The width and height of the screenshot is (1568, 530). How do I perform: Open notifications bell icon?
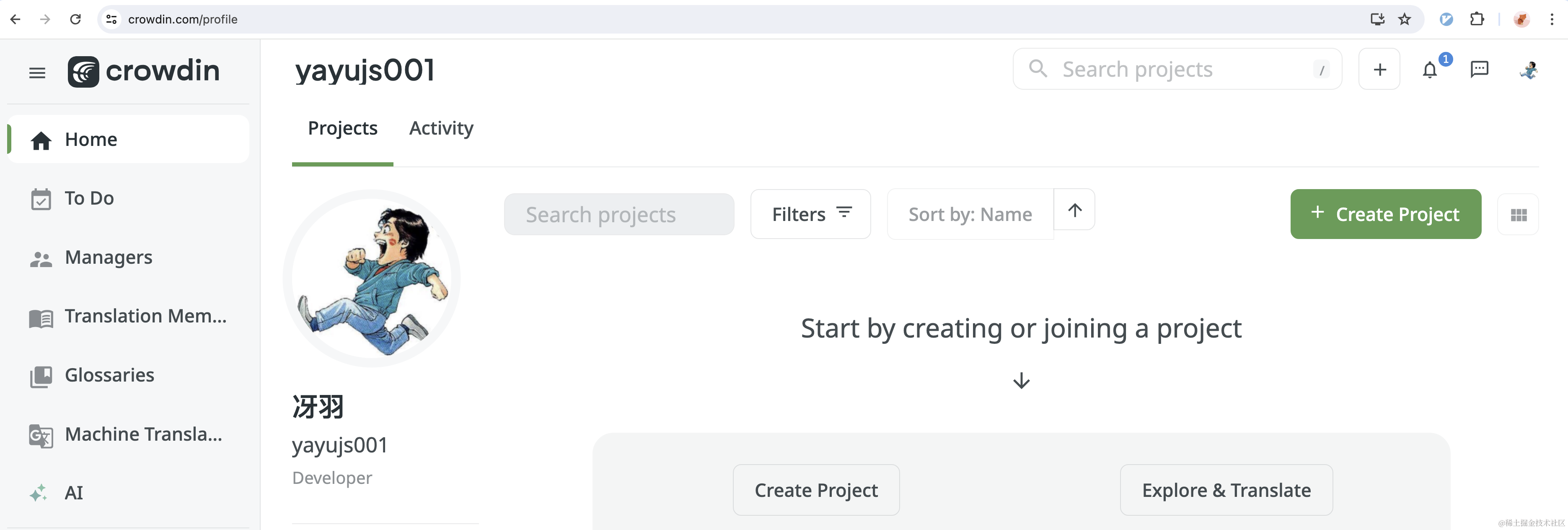point(1429,70)
